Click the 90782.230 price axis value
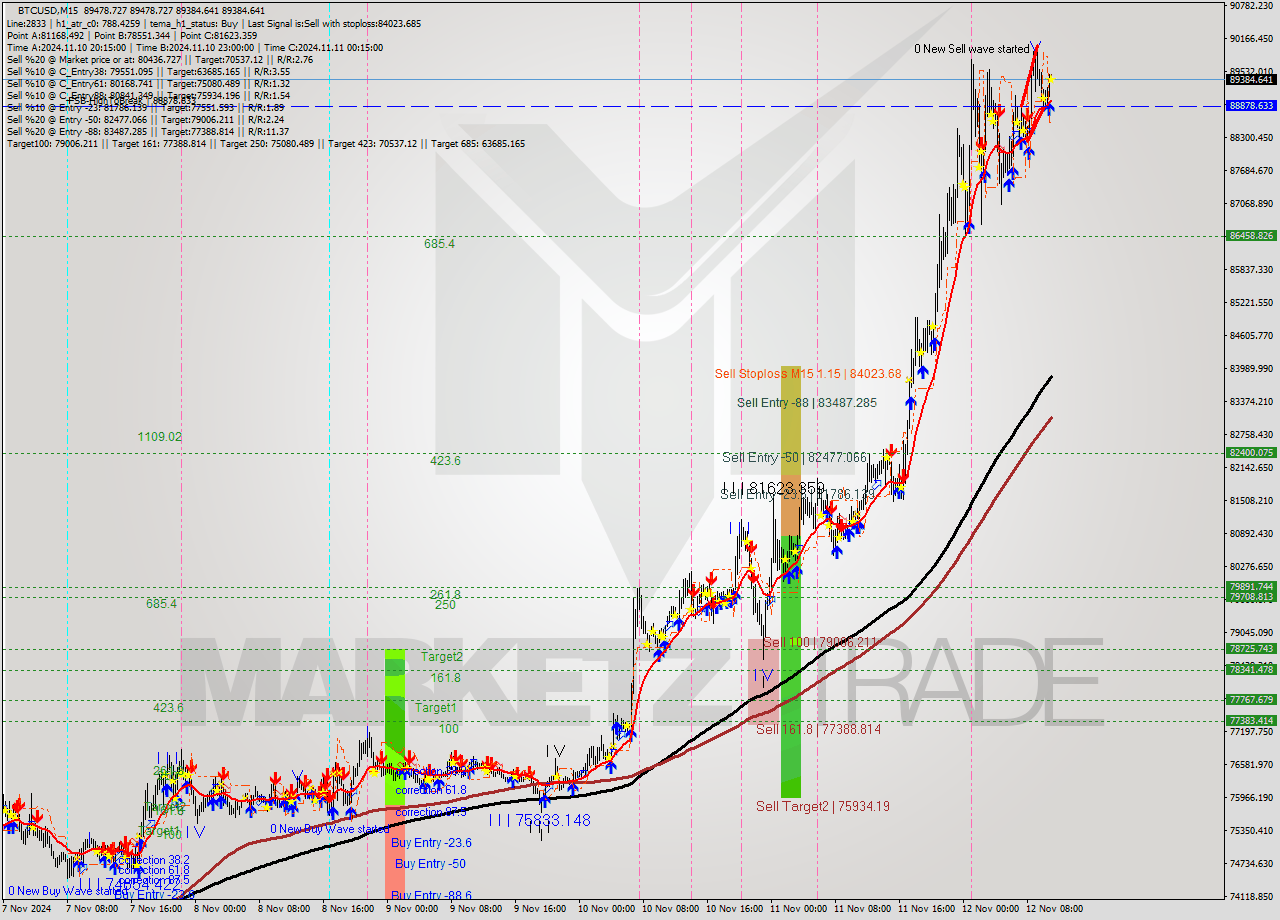Image resolution: width=1280 pixels, height=920 pixels. click(1250, 6)
